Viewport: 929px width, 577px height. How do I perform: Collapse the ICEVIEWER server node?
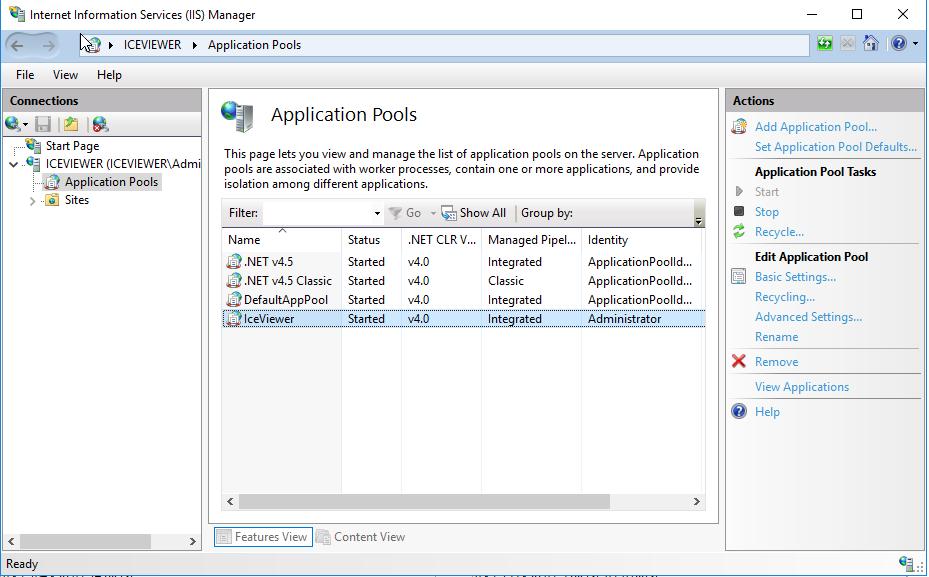13,164
